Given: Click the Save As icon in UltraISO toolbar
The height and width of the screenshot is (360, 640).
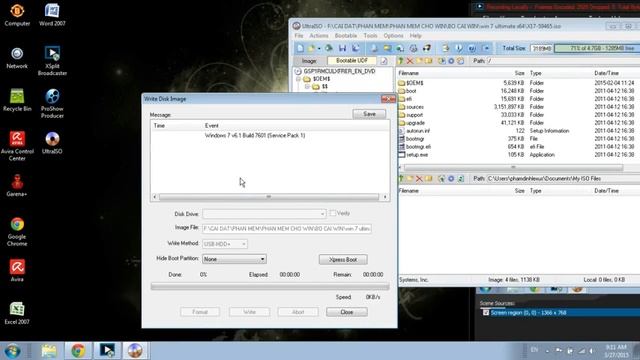Looking at the screenshot, I should tap(356, 48).
